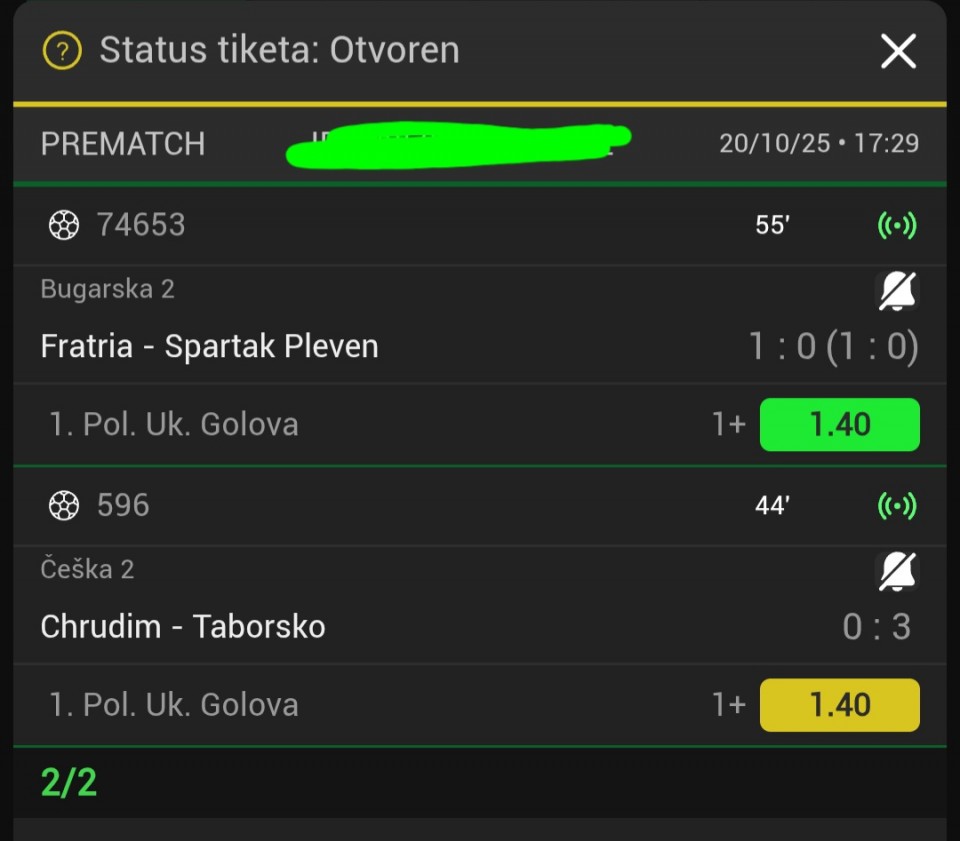Click the Češka 2 league label
The height and width of the screenshot is (841, 960).
pyautogui.click(x=87, y=569)
